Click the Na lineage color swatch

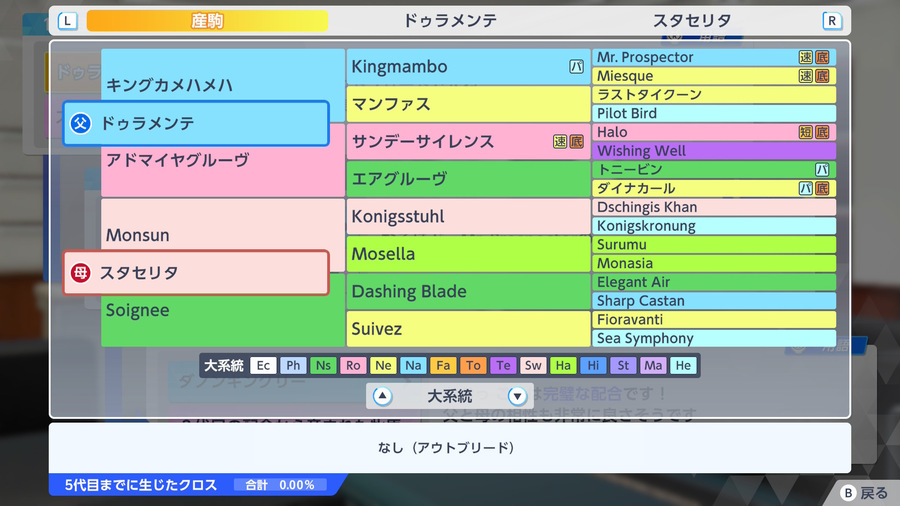pyautogui.click(x=413, y=365)
